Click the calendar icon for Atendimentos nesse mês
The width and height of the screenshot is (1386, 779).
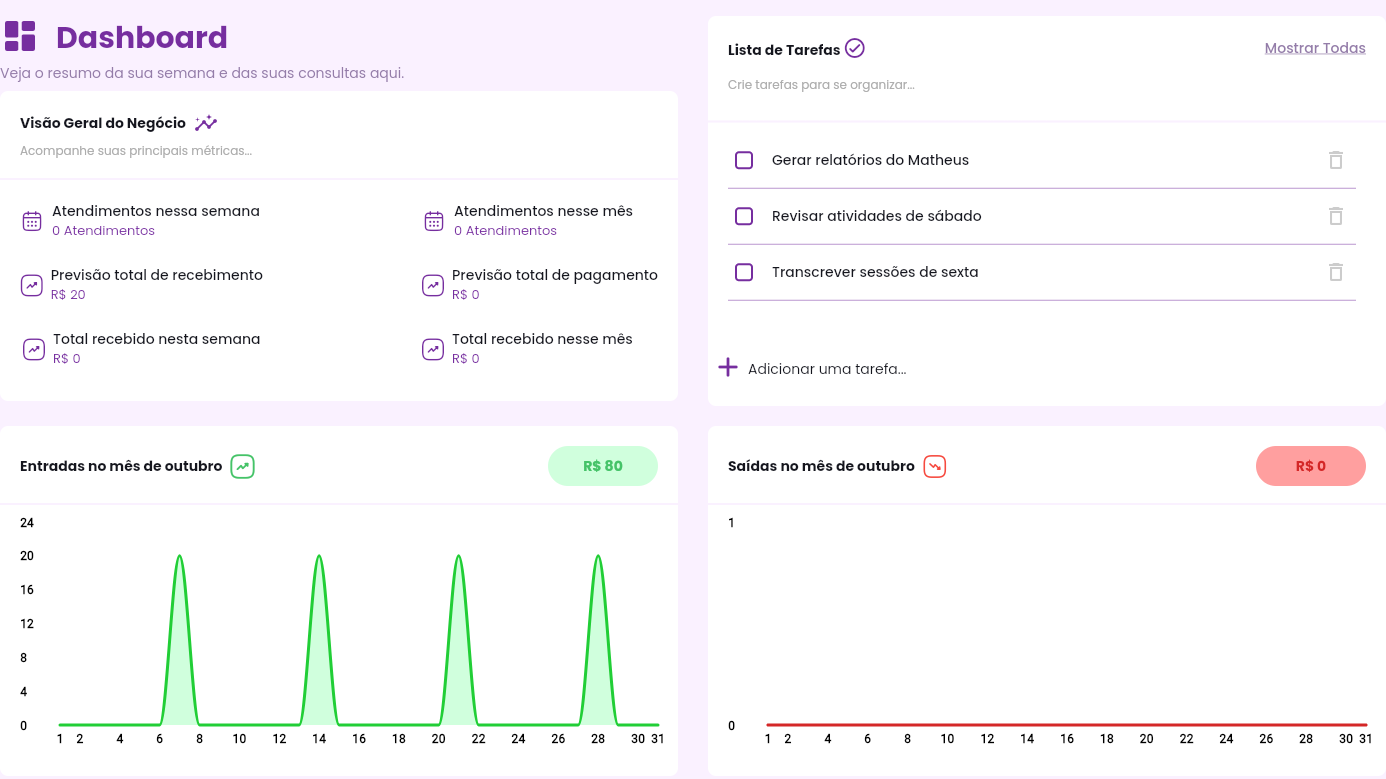pos(434,221)
